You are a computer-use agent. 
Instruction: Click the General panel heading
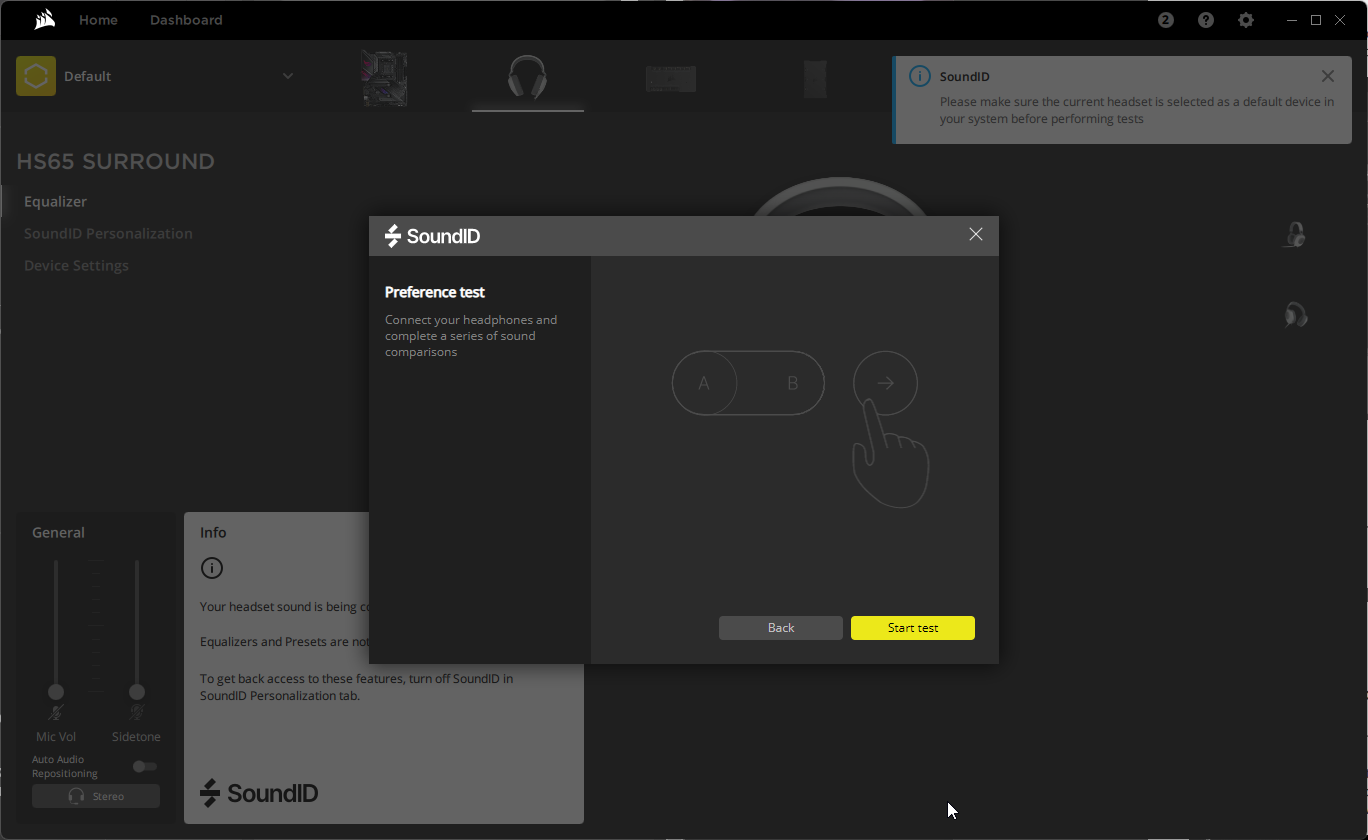click(x=58, y=532)
